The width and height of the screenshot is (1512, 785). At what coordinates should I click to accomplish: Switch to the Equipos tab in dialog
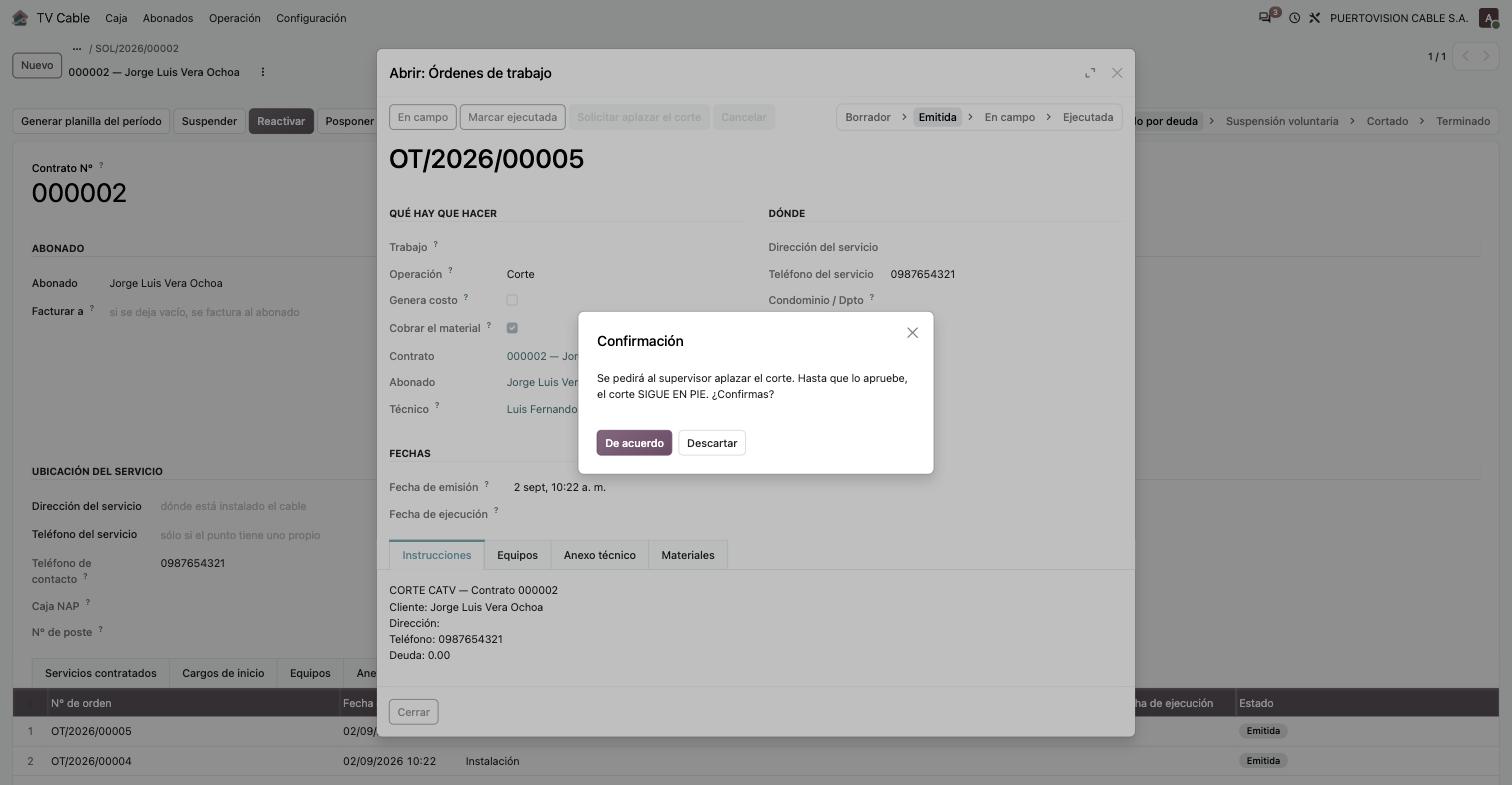click(517, 555)
